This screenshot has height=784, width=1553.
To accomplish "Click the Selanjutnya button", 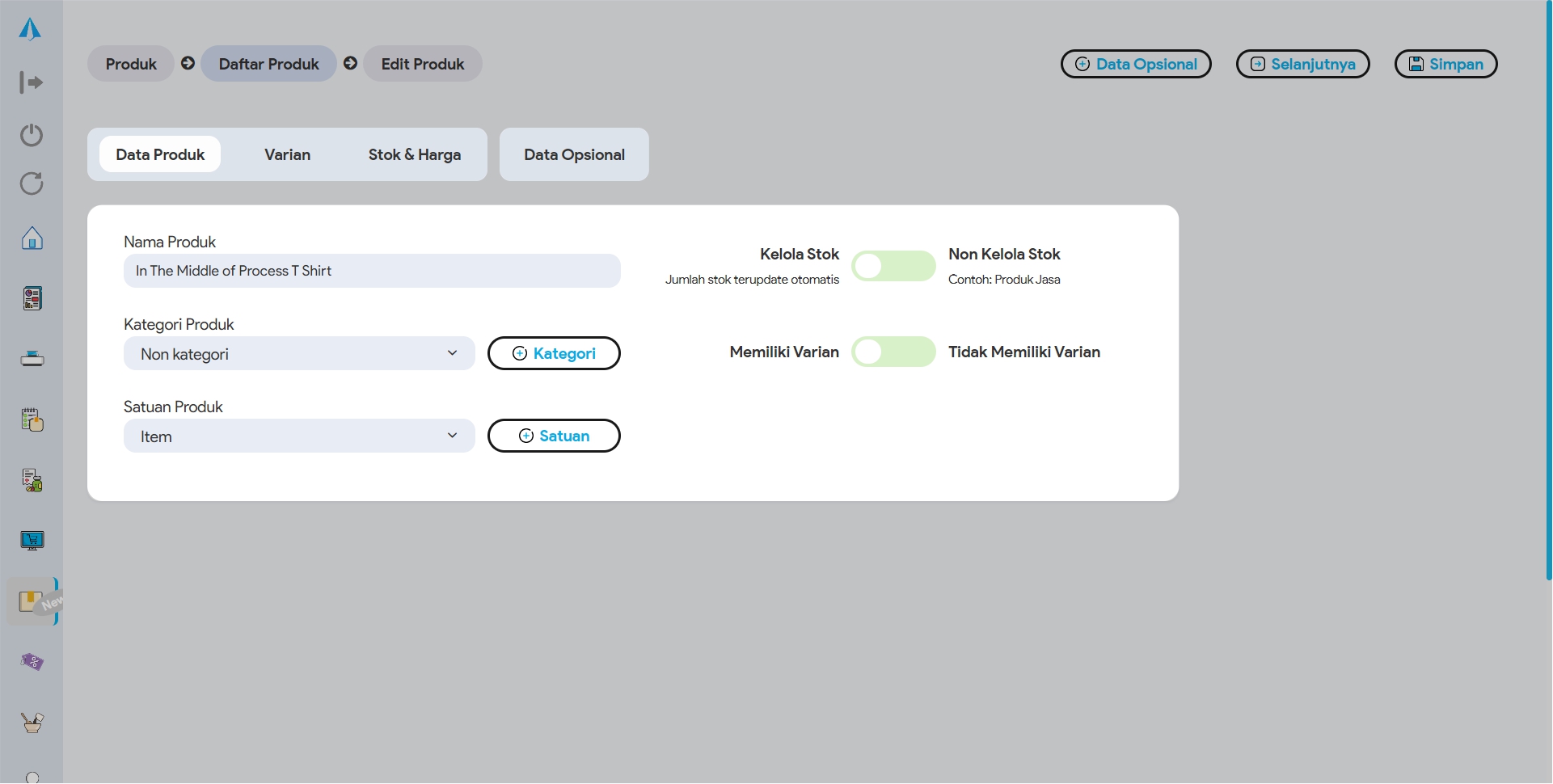I will coord(1302,64).
